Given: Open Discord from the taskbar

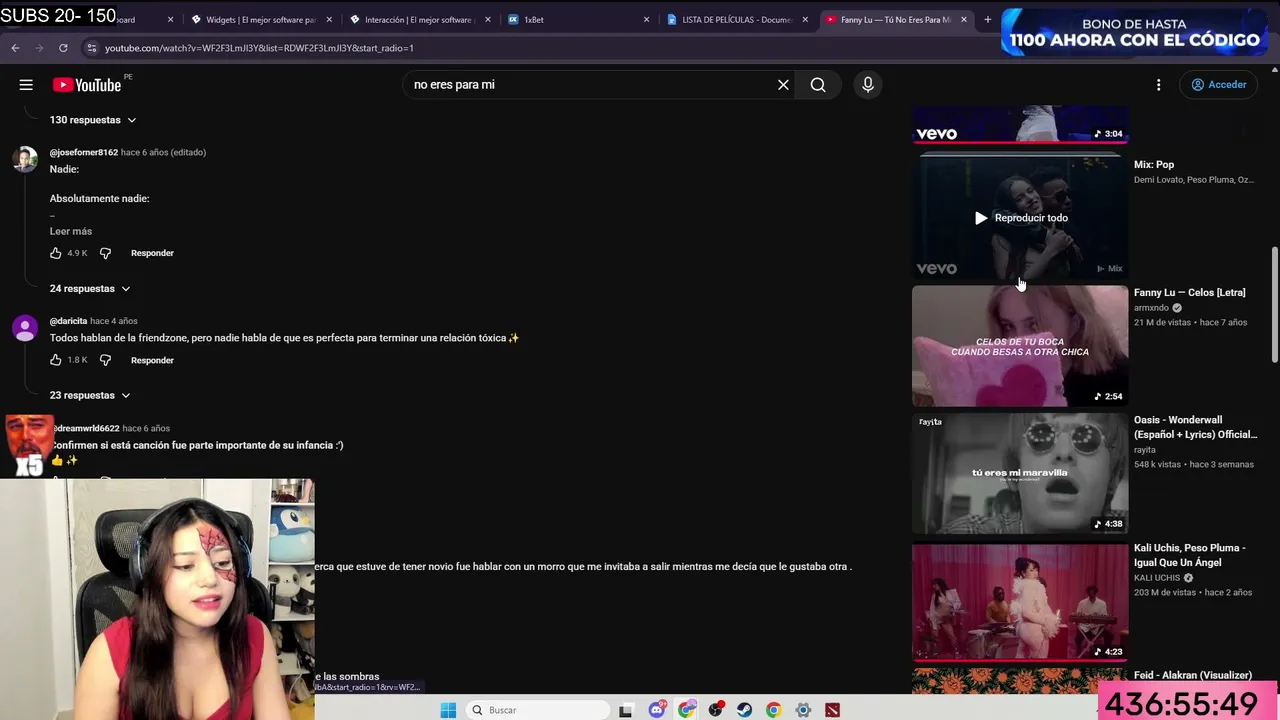Looking at the screenshot, I should point(657,710).
